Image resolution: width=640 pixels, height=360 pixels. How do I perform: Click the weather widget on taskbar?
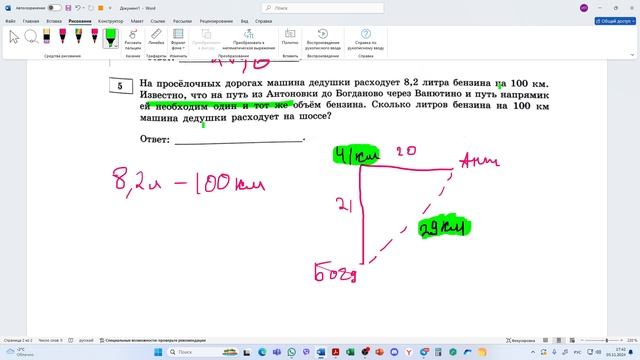20,352
